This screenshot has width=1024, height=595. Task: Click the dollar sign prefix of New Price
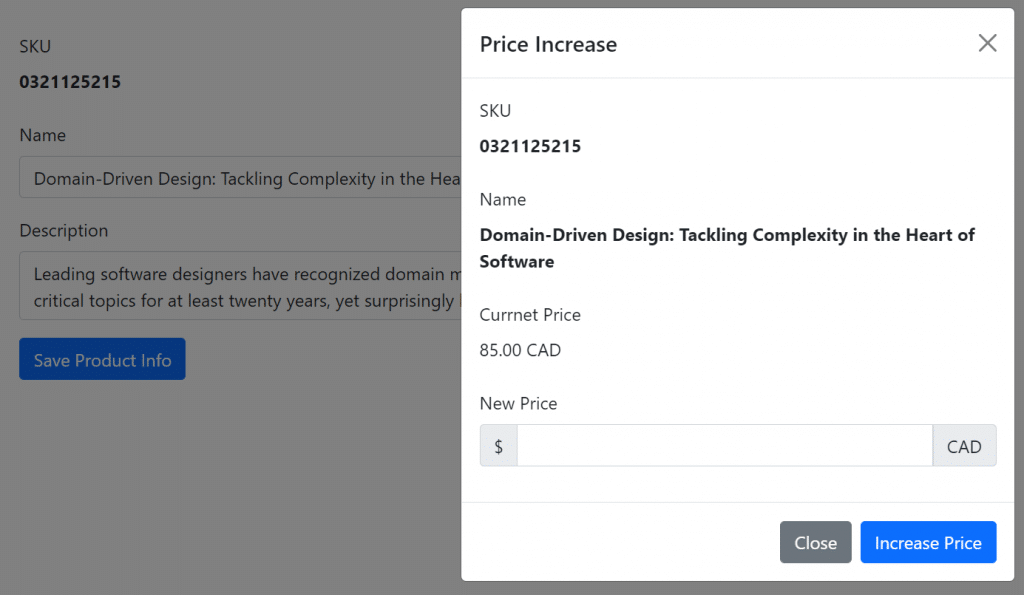click(498, 445)
